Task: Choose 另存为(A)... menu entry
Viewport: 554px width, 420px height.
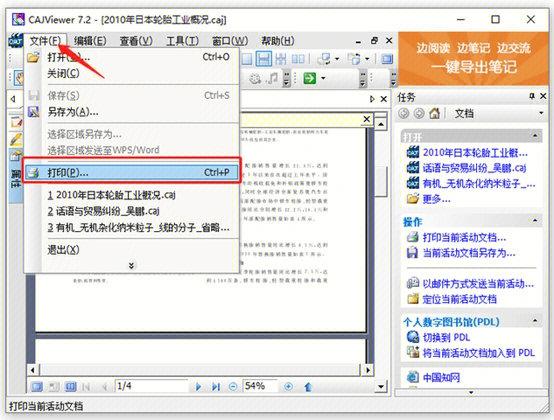Action: click(x=132, y=112)
